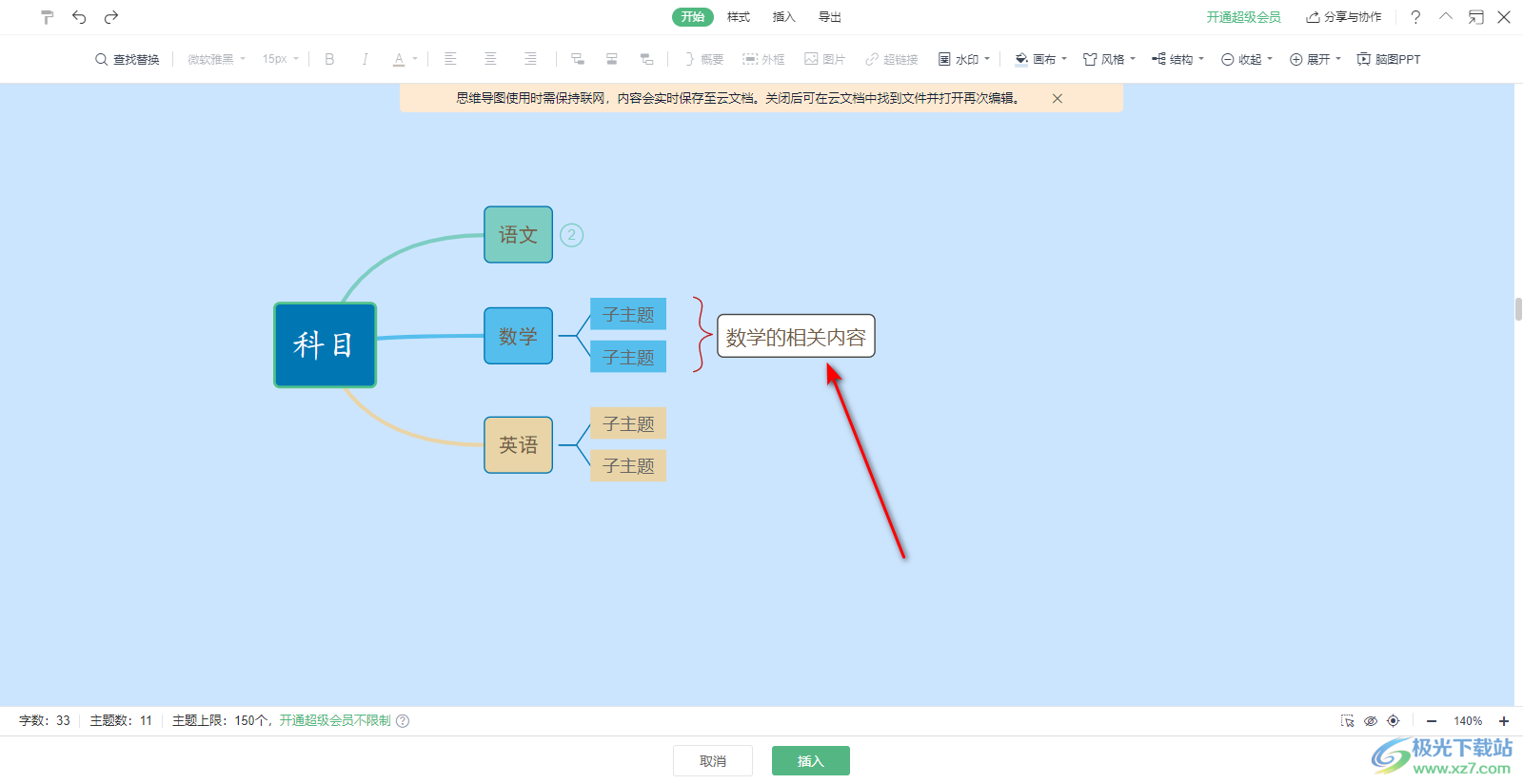
Task: Toggle italic formatting
Action: tap(365, 59)
